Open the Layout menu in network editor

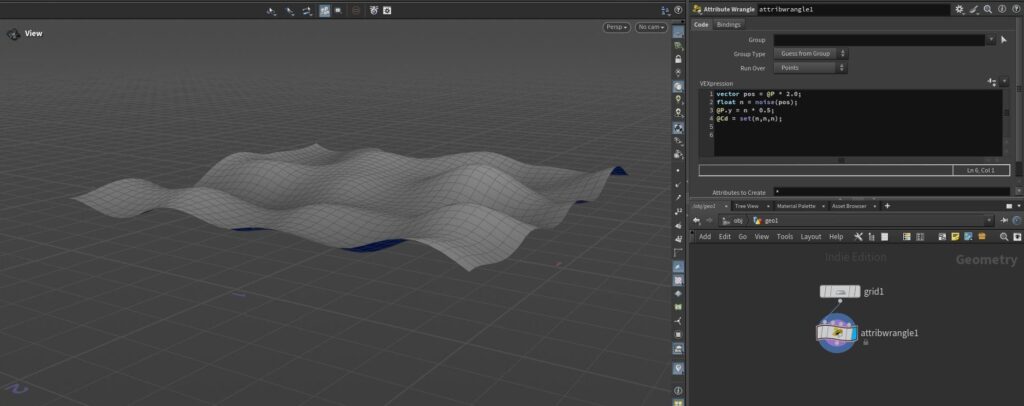810,237
